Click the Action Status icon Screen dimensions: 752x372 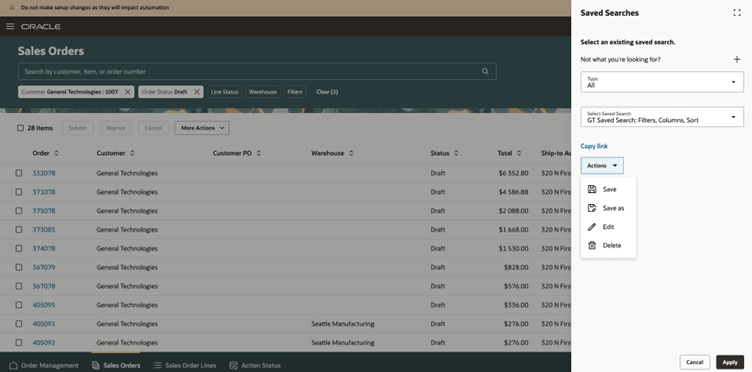pos(234,365)
